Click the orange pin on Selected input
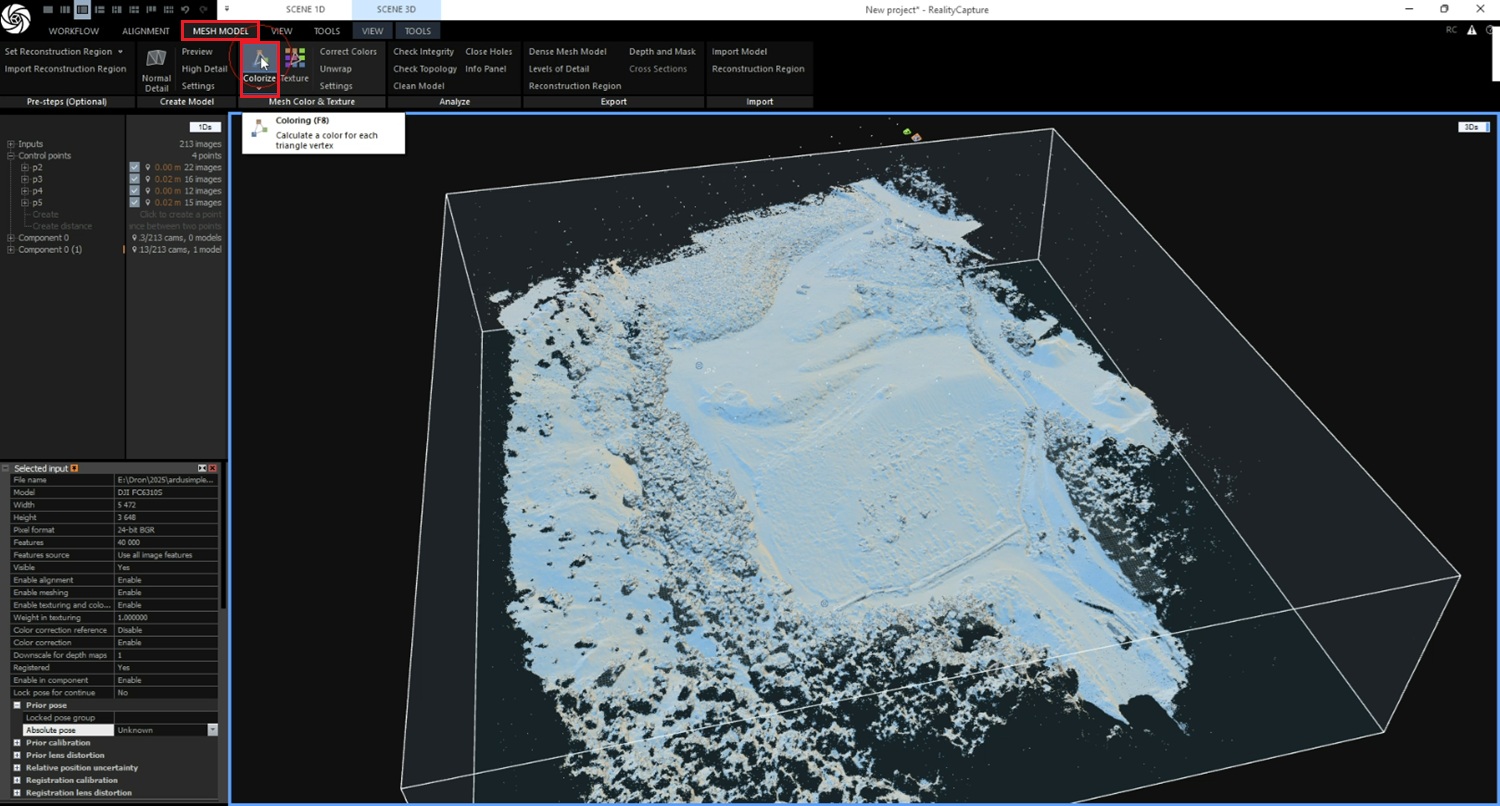The width and height of the screenshot is (1500, 806). click(75, 468)
